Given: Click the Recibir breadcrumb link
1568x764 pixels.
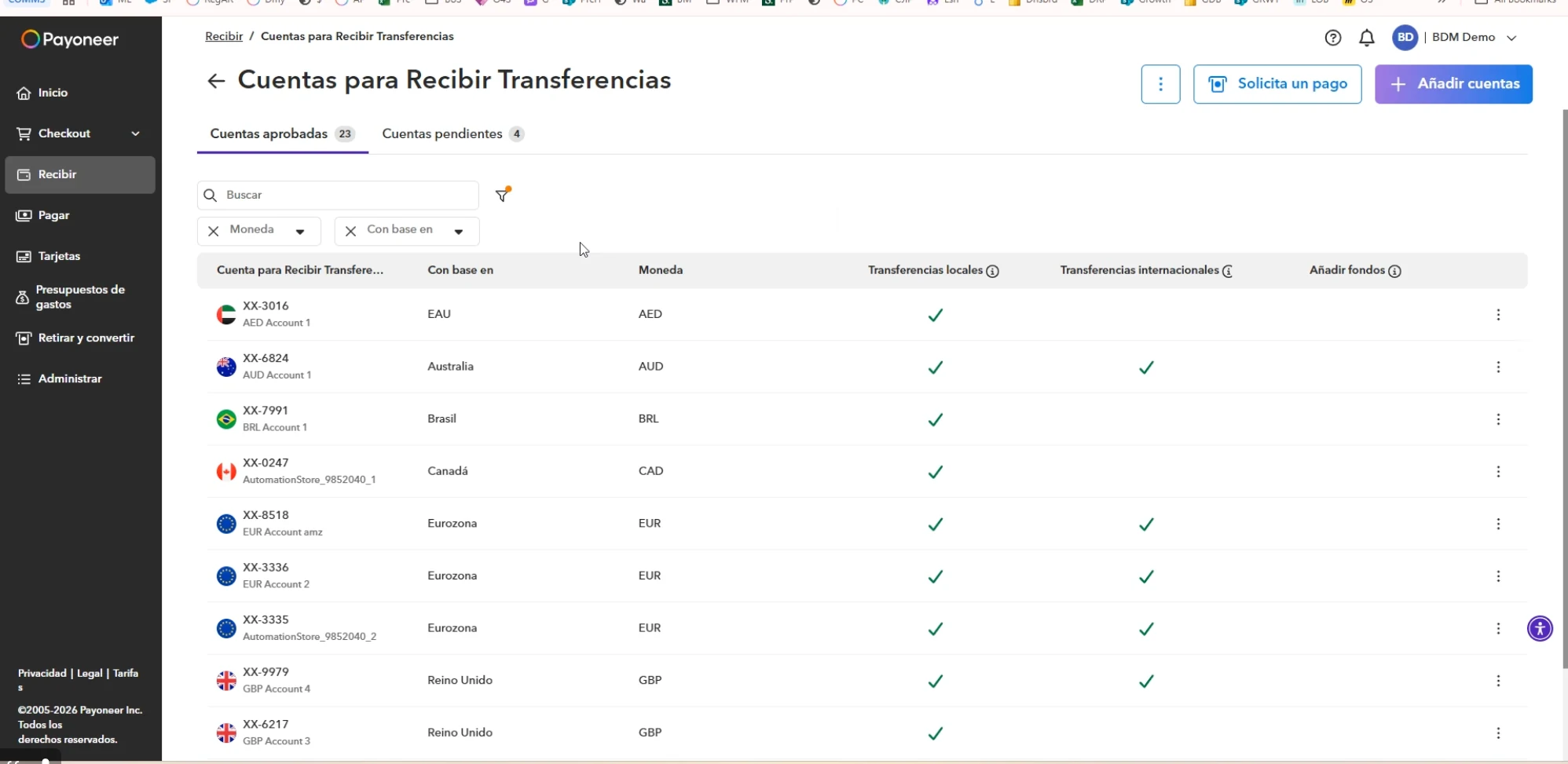Looking at the screenshot, I should 224,36.
